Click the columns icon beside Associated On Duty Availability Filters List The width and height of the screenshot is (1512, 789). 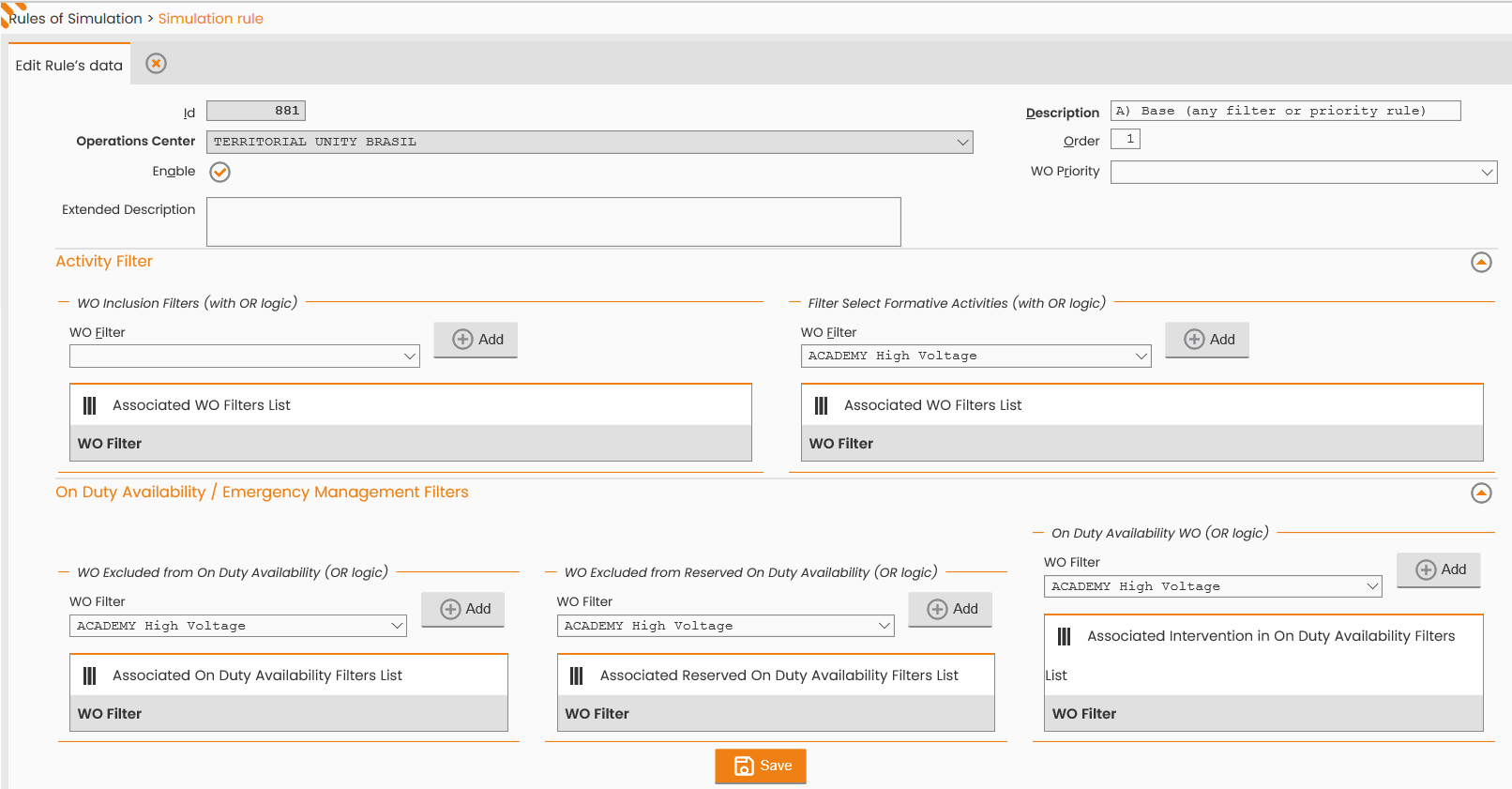pyautogui.click(x=90, y=675)
